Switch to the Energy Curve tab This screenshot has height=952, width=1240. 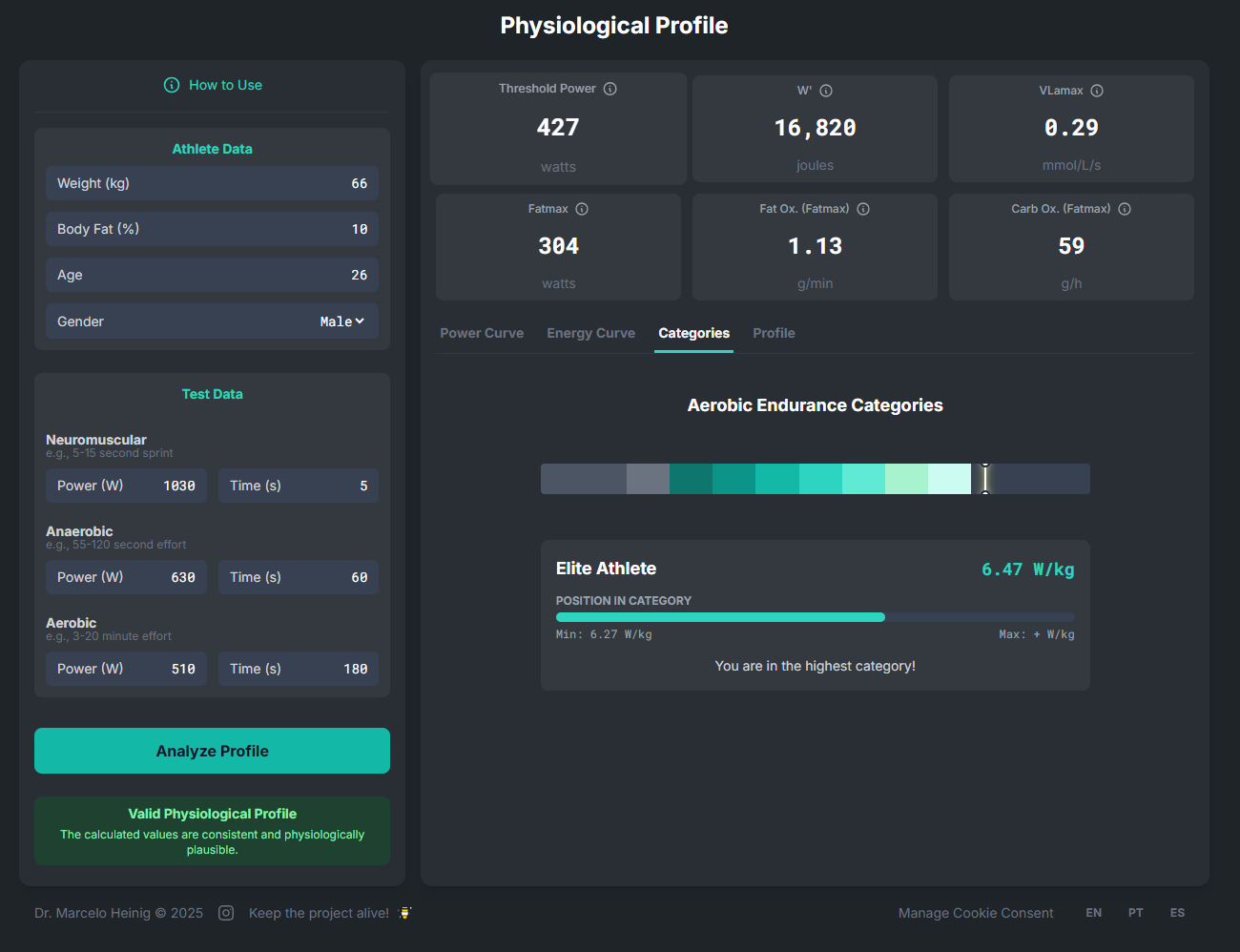[590, 333]
